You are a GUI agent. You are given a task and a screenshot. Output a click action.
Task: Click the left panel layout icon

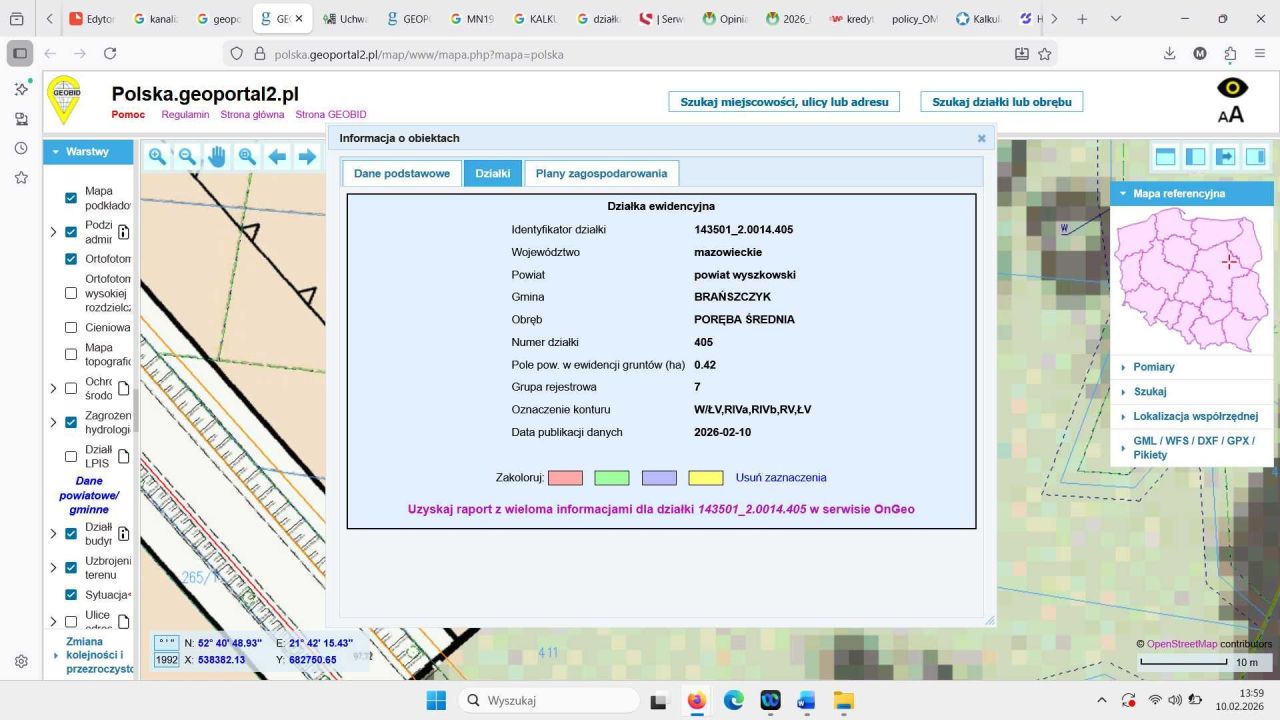click(x=1195, y=156)
